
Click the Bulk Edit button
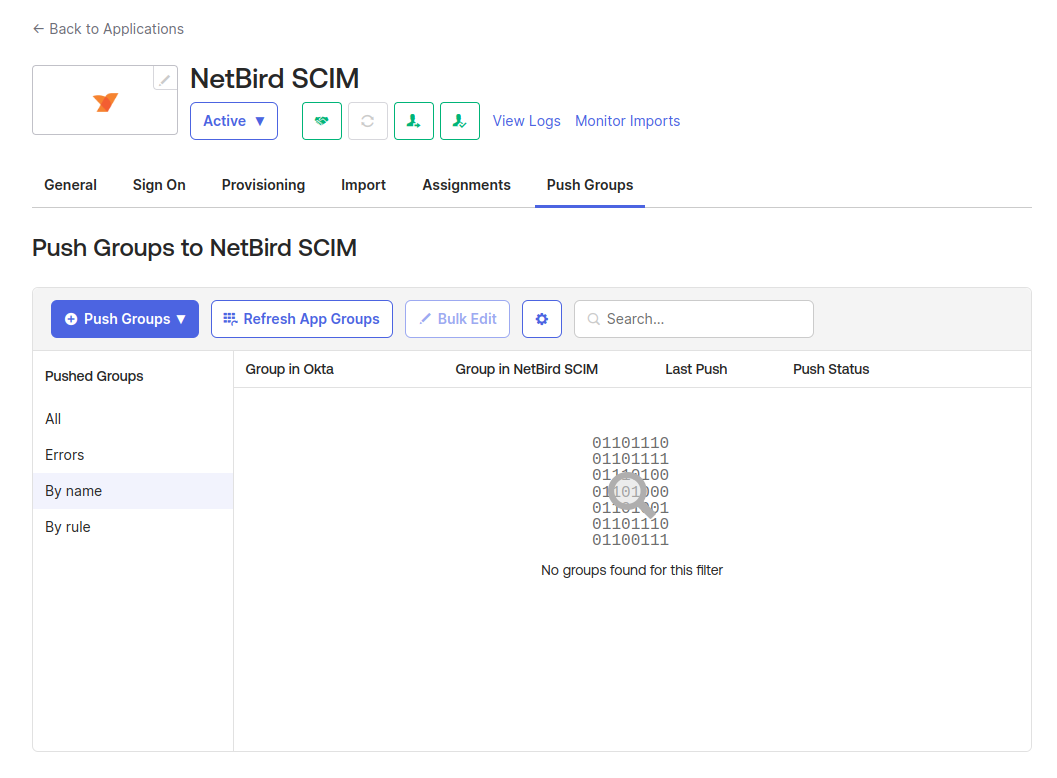point(458,319)
